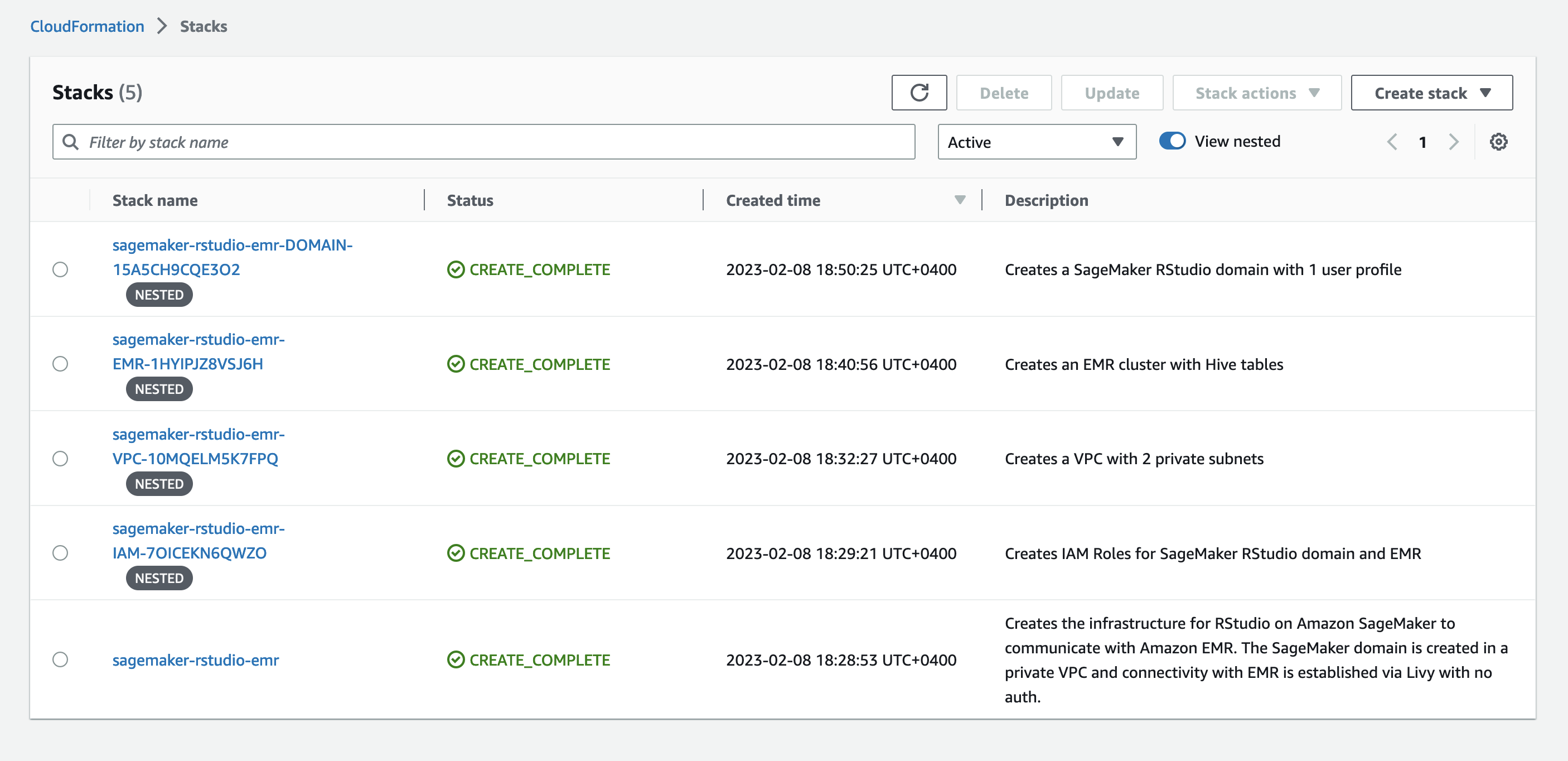Go to next page arrow
The image size is (1568, 761).
[x=1454, y=142]
